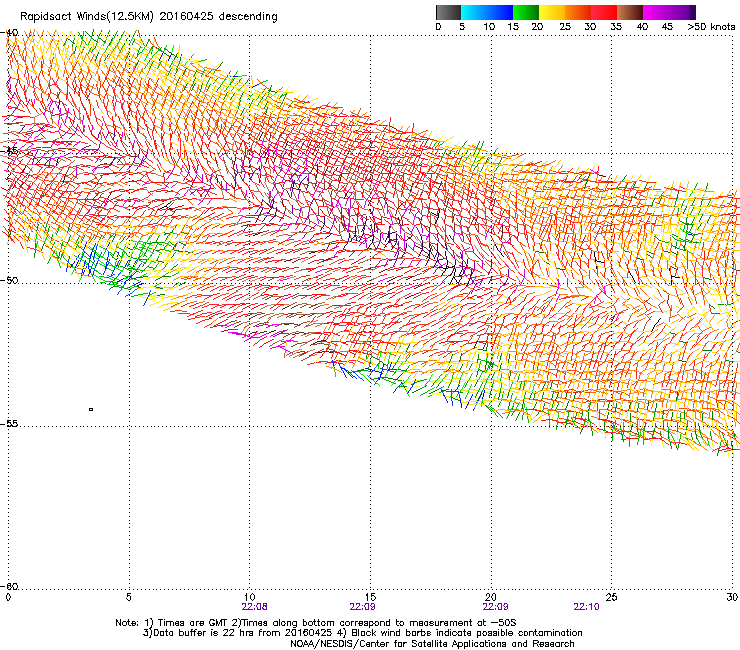740x650 pixels.
Task: Click the 'Data buffer is 22 hrs' note line
Action: point(362,633)
